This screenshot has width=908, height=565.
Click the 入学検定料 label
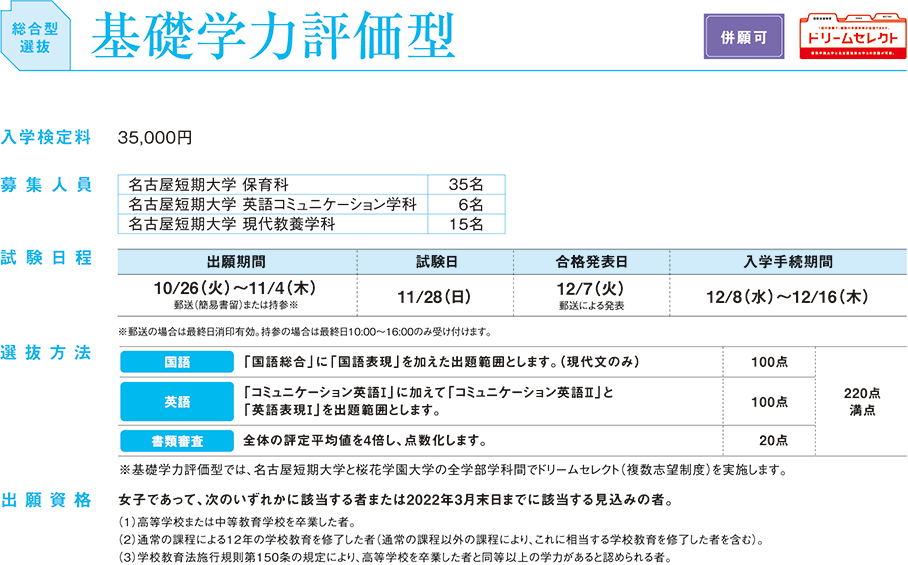(x=46, y=137)
